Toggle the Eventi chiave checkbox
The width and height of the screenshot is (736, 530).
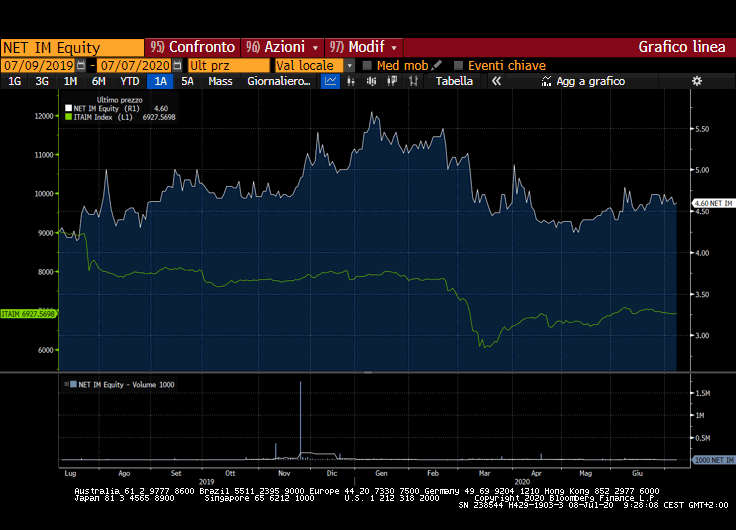tap(458, 65)
